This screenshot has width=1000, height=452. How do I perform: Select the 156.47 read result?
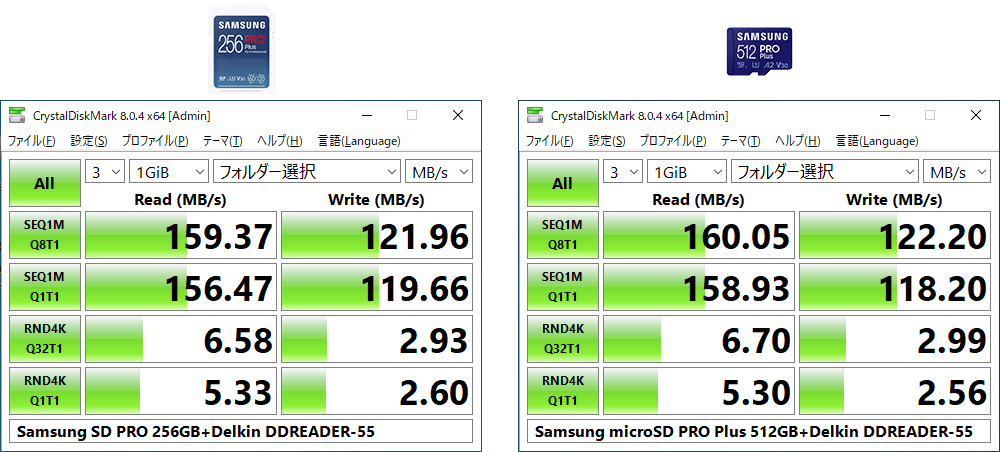pyautogui.click(x=181, y=287)
